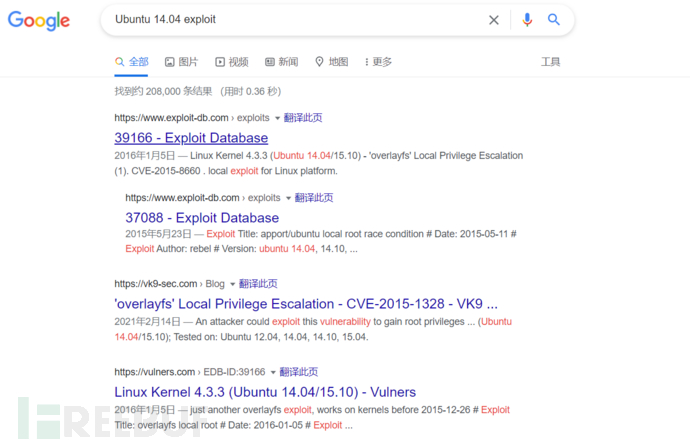Image resolution: width=690 pixels, height=446 pixels.
Task: Switch to the 图片 (Images) tab
Action: tap(181, 62)
